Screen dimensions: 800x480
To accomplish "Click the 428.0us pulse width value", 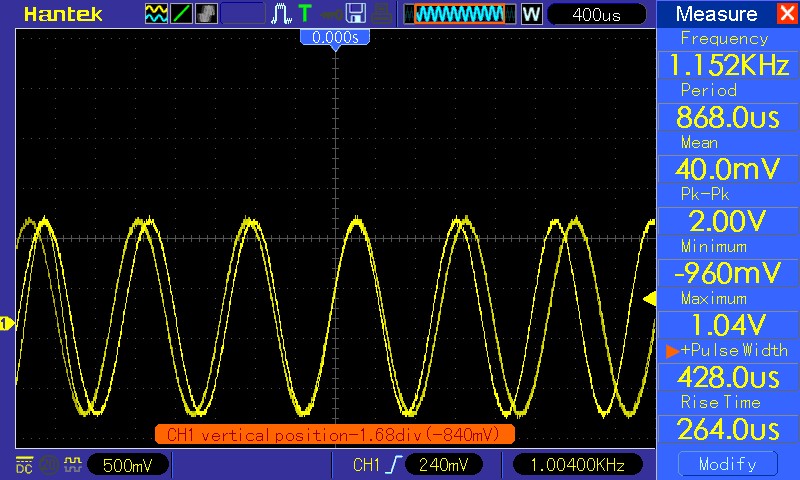I will pos(729,377).
